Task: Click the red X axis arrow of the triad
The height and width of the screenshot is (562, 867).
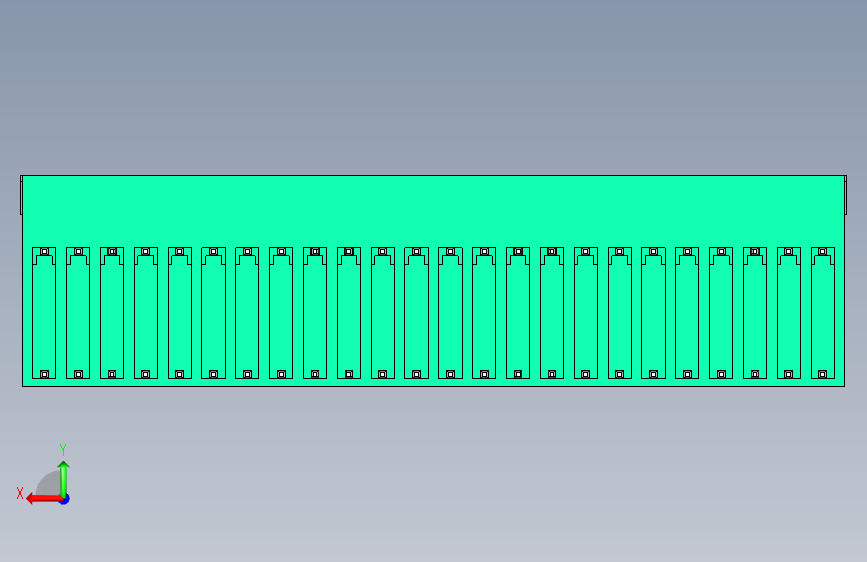Action: (43, 499)
